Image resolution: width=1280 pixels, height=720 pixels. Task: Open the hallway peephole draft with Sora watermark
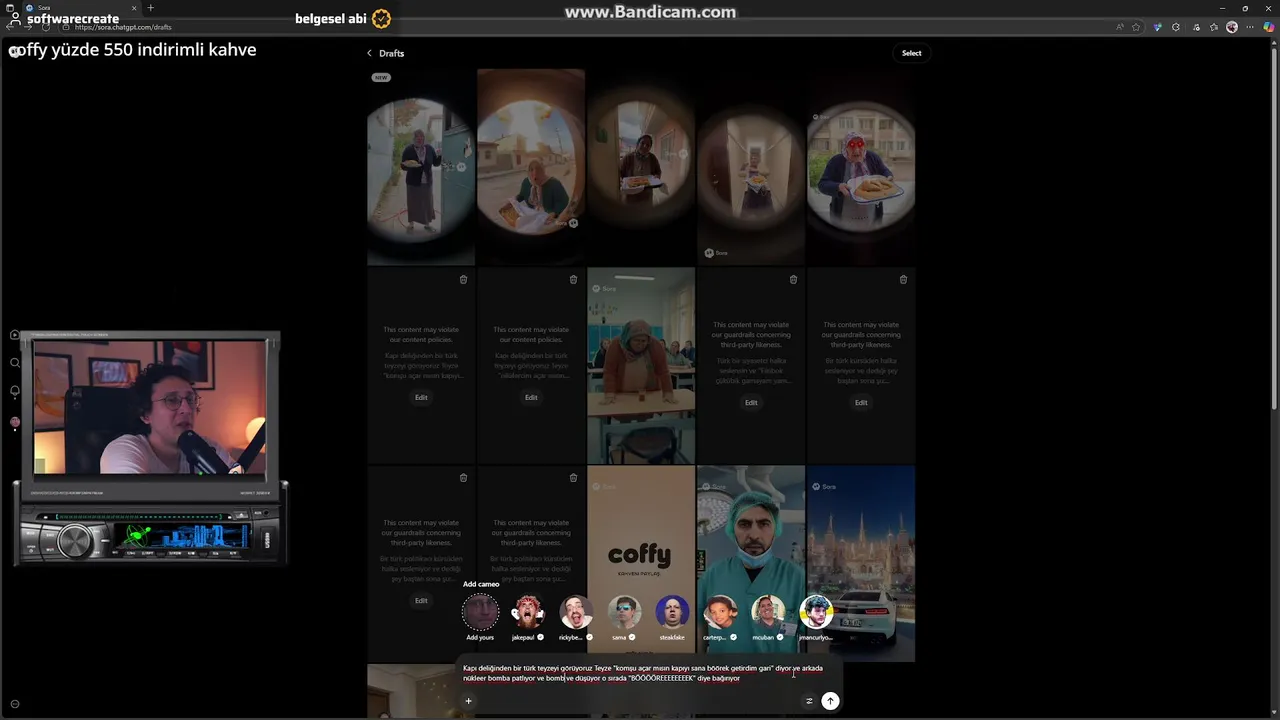[x=751, y=167]
